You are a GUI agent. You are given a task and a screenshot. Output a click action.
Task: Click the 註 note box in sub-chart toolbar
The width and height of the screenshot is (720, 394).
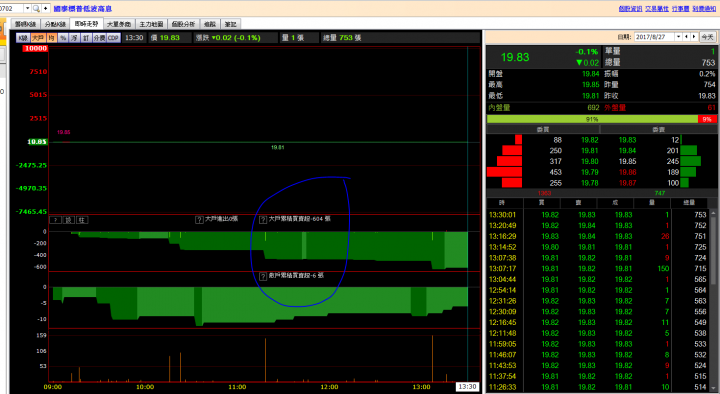pos(82,220)
